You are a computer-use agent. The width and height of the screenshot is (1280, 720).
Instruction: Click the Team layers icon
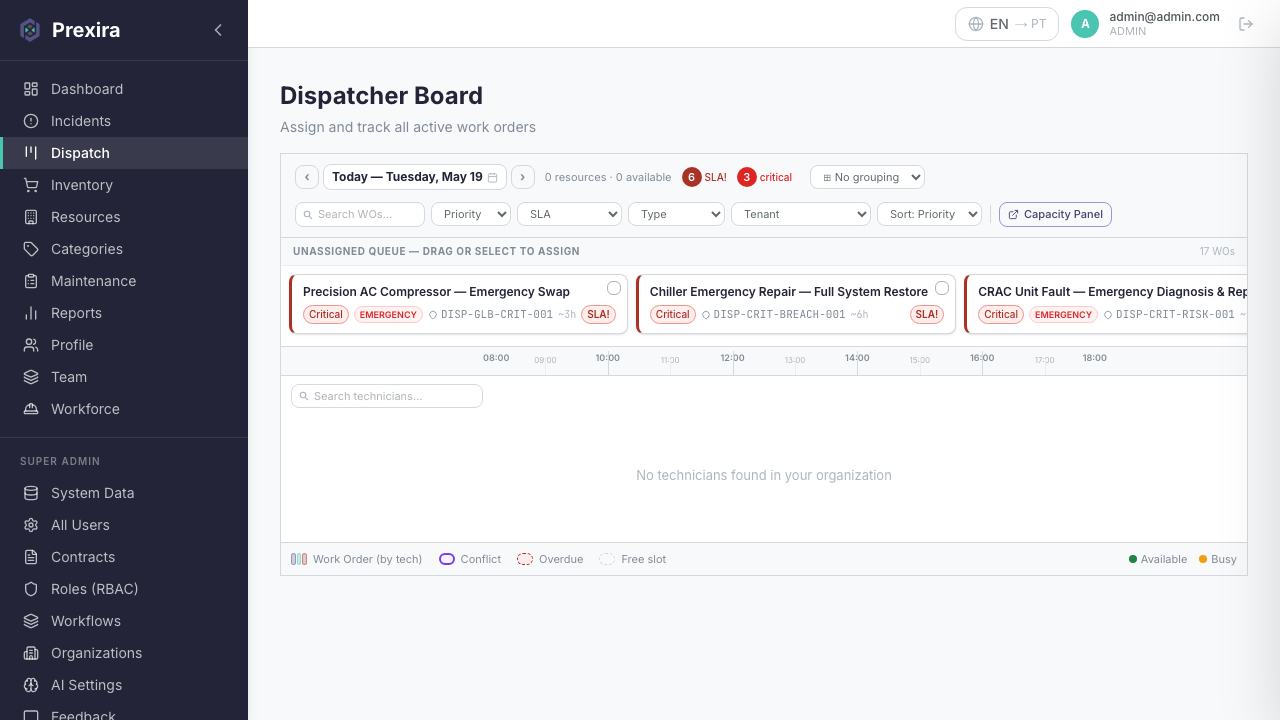(x=31, y=377)
